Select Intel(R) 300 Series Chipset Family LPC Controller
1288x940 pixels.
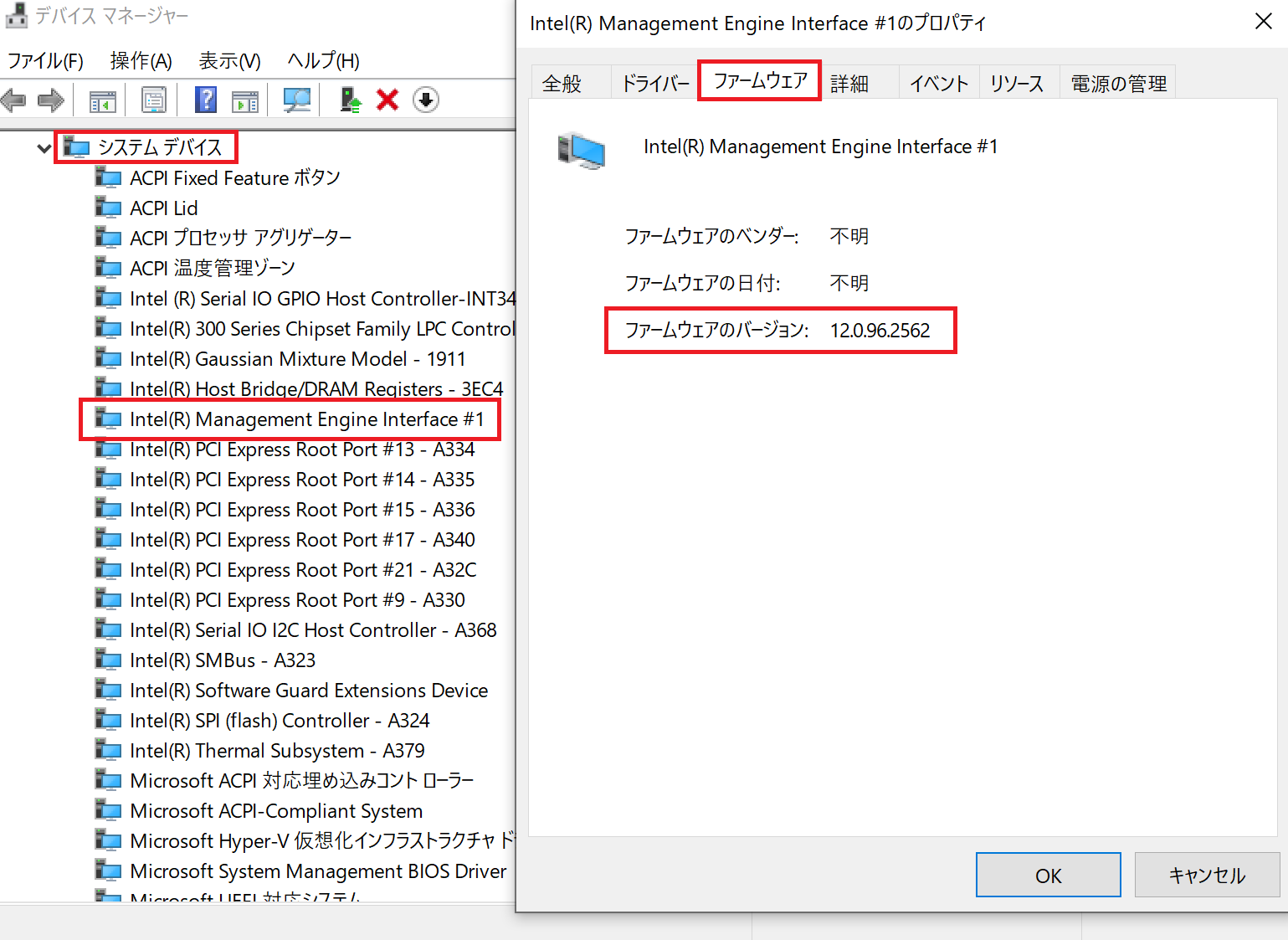tap(323, 328)
